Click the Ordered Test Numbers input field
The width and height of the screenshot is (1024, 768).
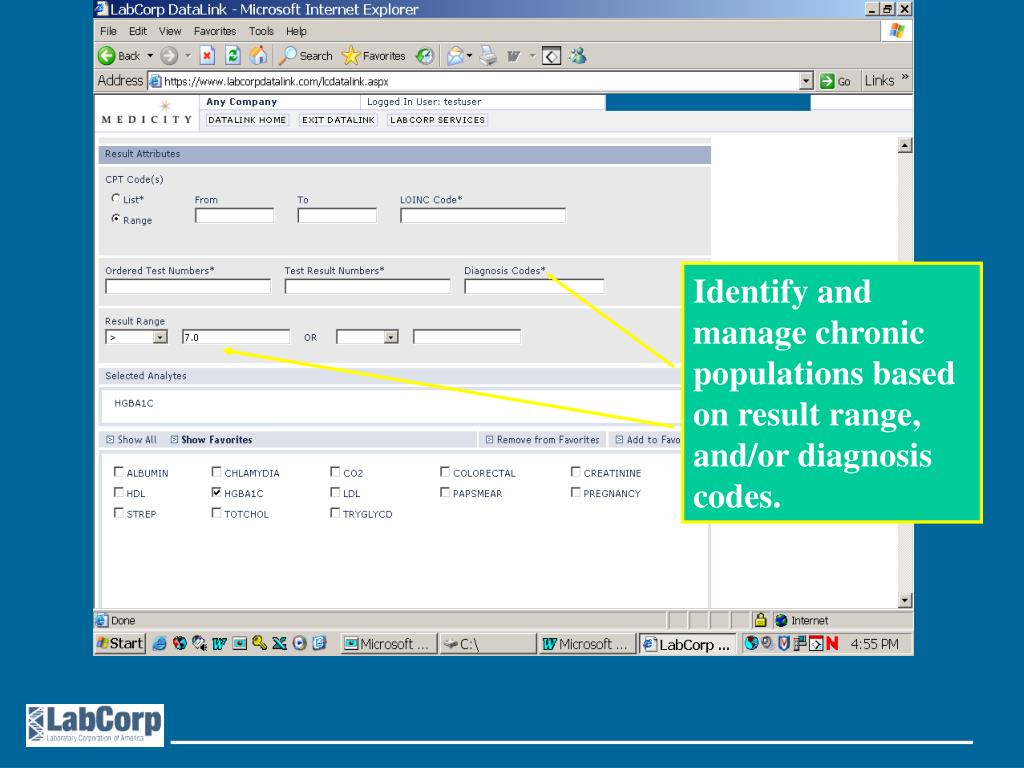coord(188,286)
